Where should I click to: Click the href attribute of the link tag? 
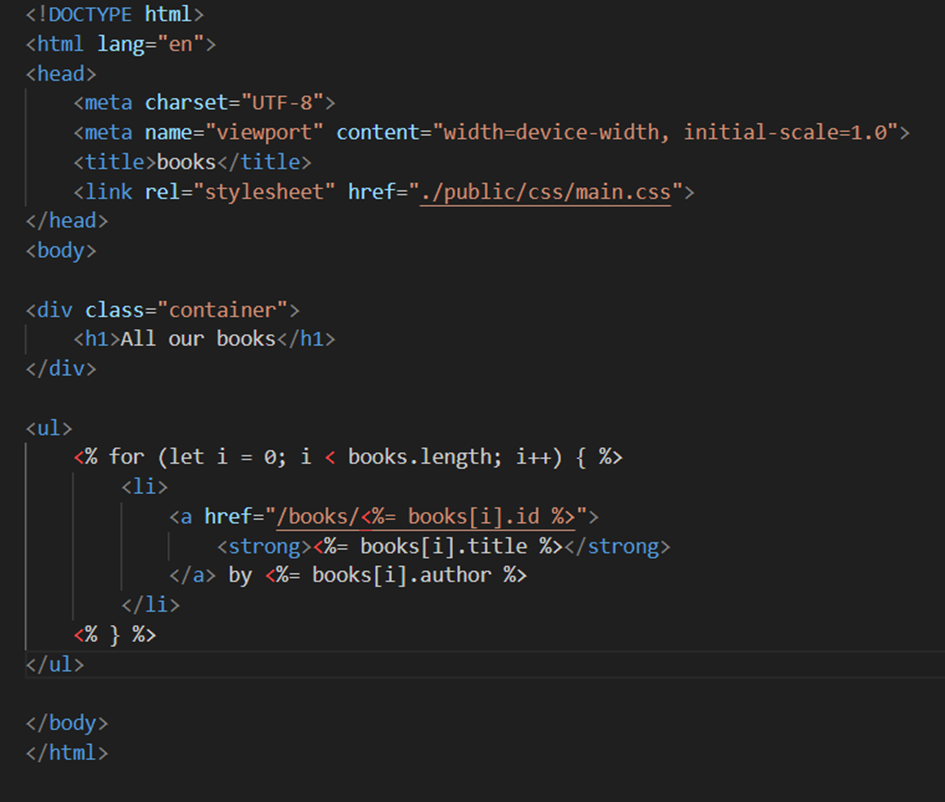tap(371, 192)
